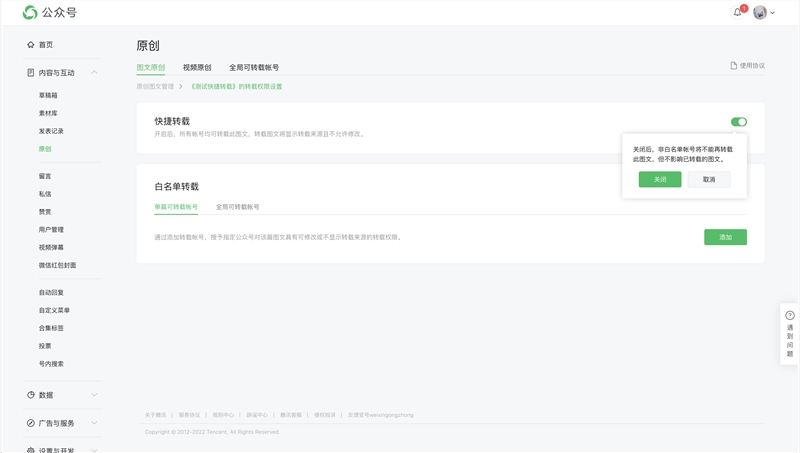Image resolution: width=800 pixels, height=453 pixels.
Task: Click the user avatar in header
Action: tap(760, 13)
